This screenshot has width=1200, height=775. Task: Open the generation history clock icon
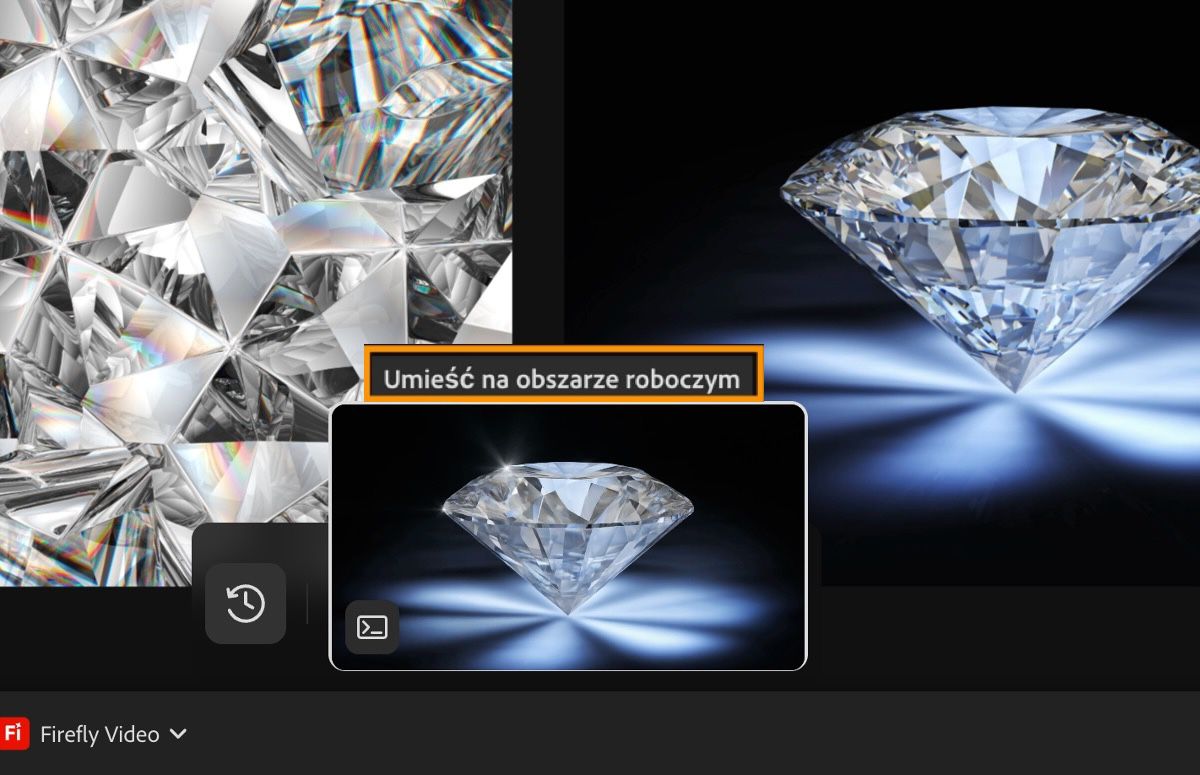click(x=245, y=603)
